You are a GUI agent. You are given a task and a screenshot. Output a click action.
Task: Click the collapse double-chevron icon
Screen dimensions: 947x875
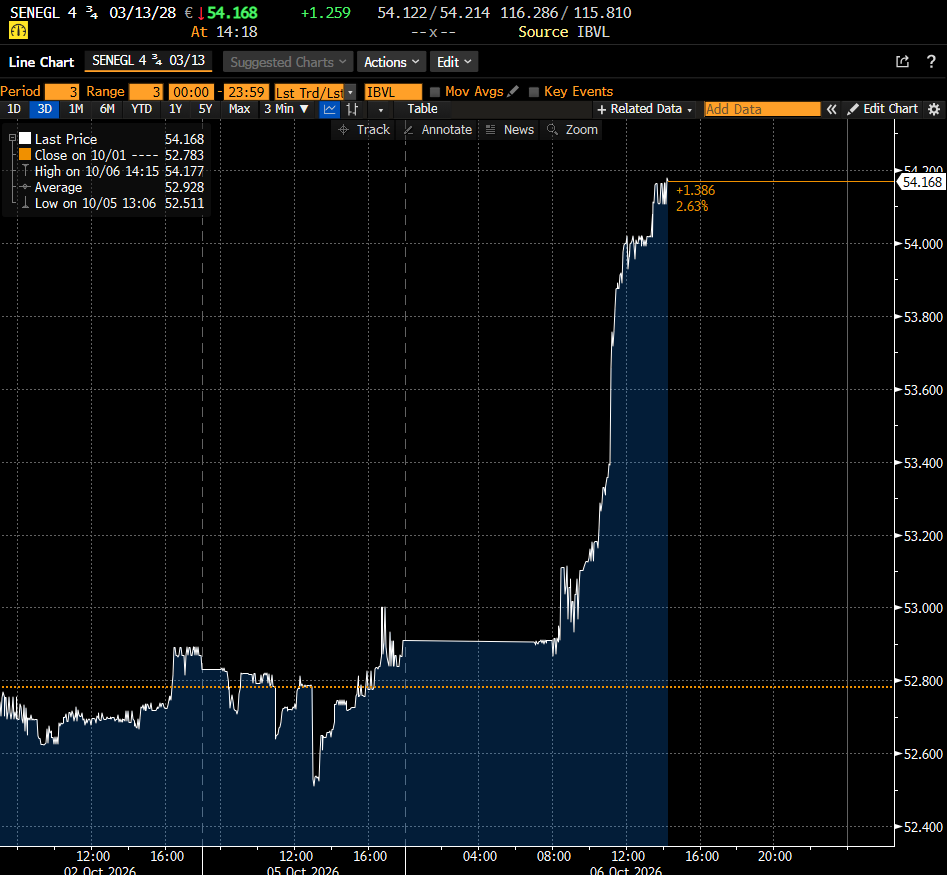click(x=832, y=109)
